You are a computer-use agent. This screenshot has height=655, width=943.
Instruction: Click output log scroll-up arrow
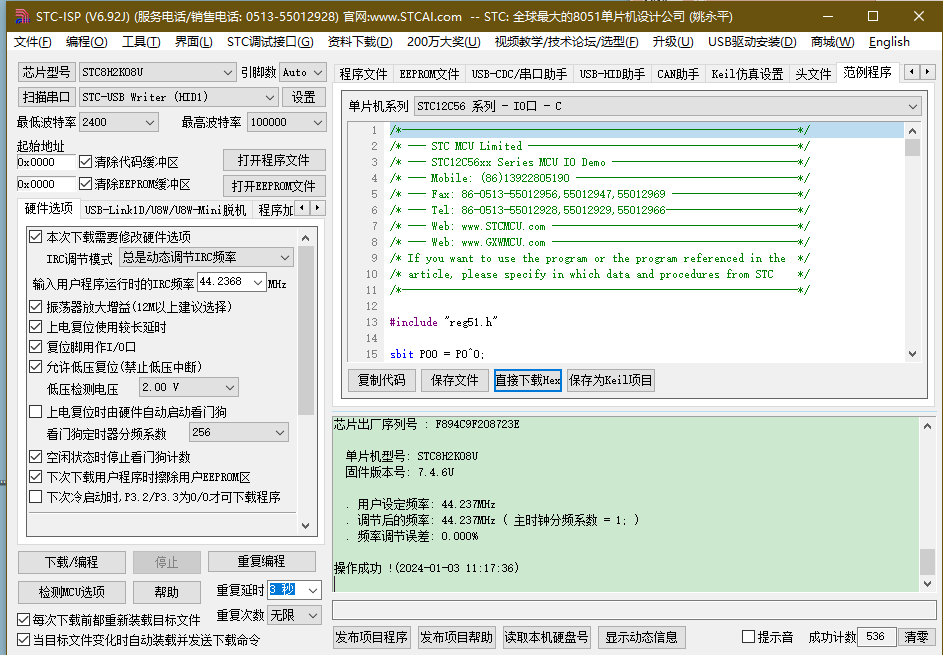tap(927, 426)
